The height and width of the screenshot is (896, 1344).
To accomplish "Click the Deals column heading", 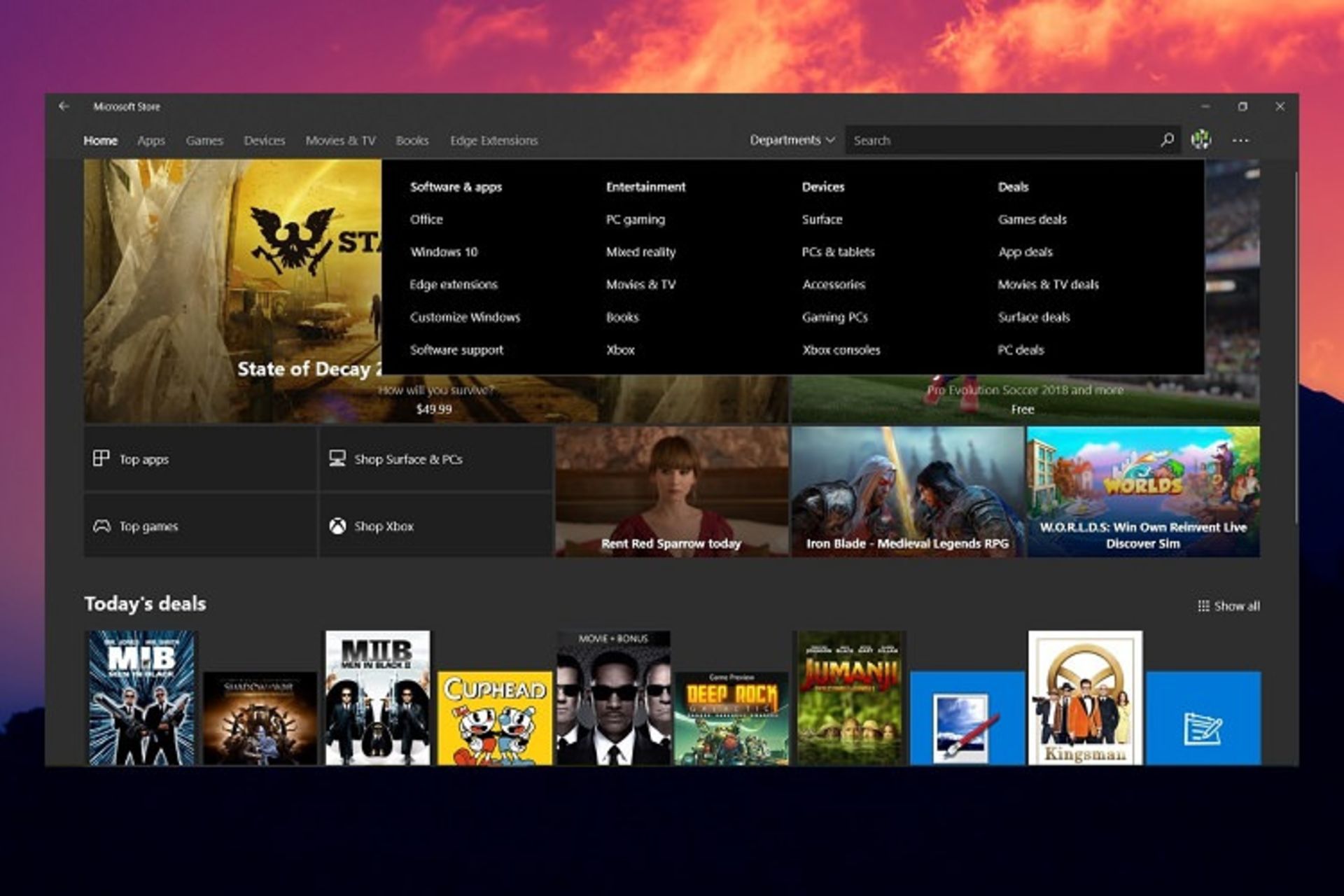I will (1013, 187).
